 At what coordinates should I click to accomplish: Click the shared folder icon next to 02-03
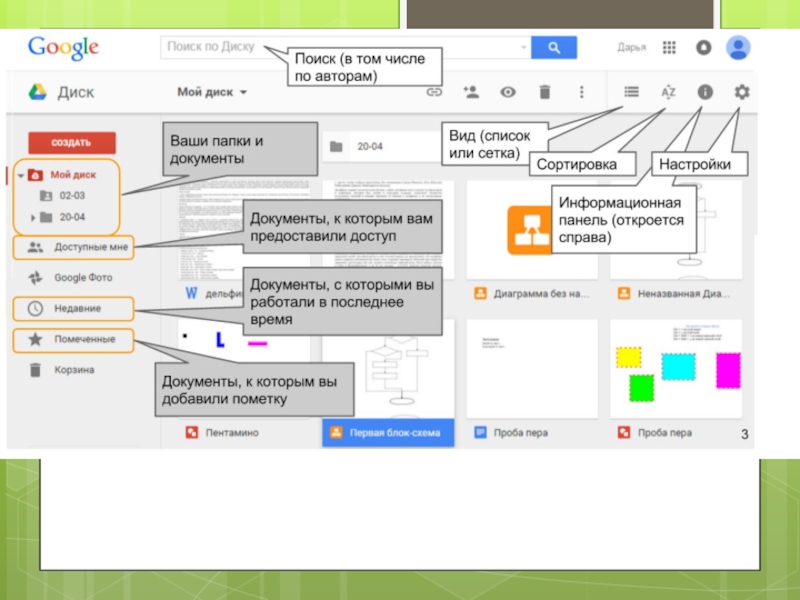coord(46,195)
